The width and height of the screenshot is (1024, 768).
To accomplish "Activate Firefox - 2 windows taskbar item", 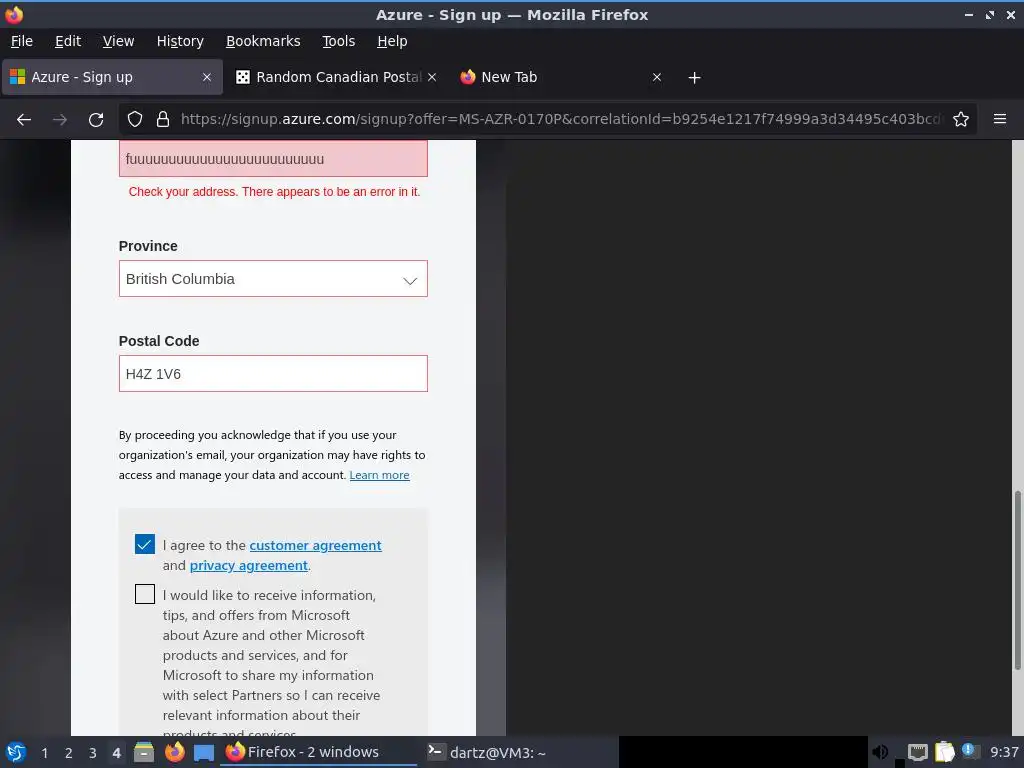I will 319,752.
